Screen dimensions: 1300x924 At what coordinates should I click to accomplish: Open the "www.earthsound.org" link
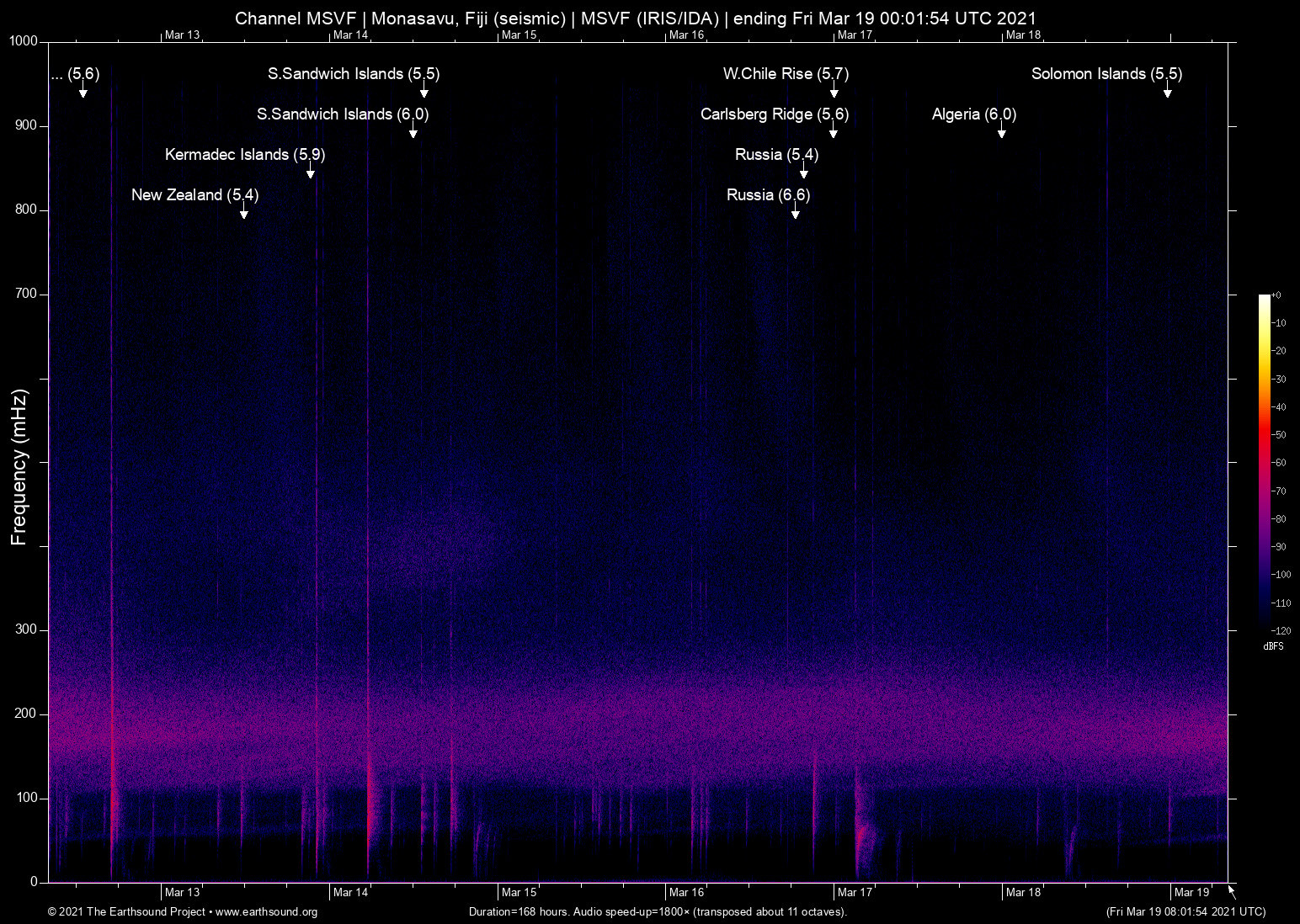[x=266, y=912]
